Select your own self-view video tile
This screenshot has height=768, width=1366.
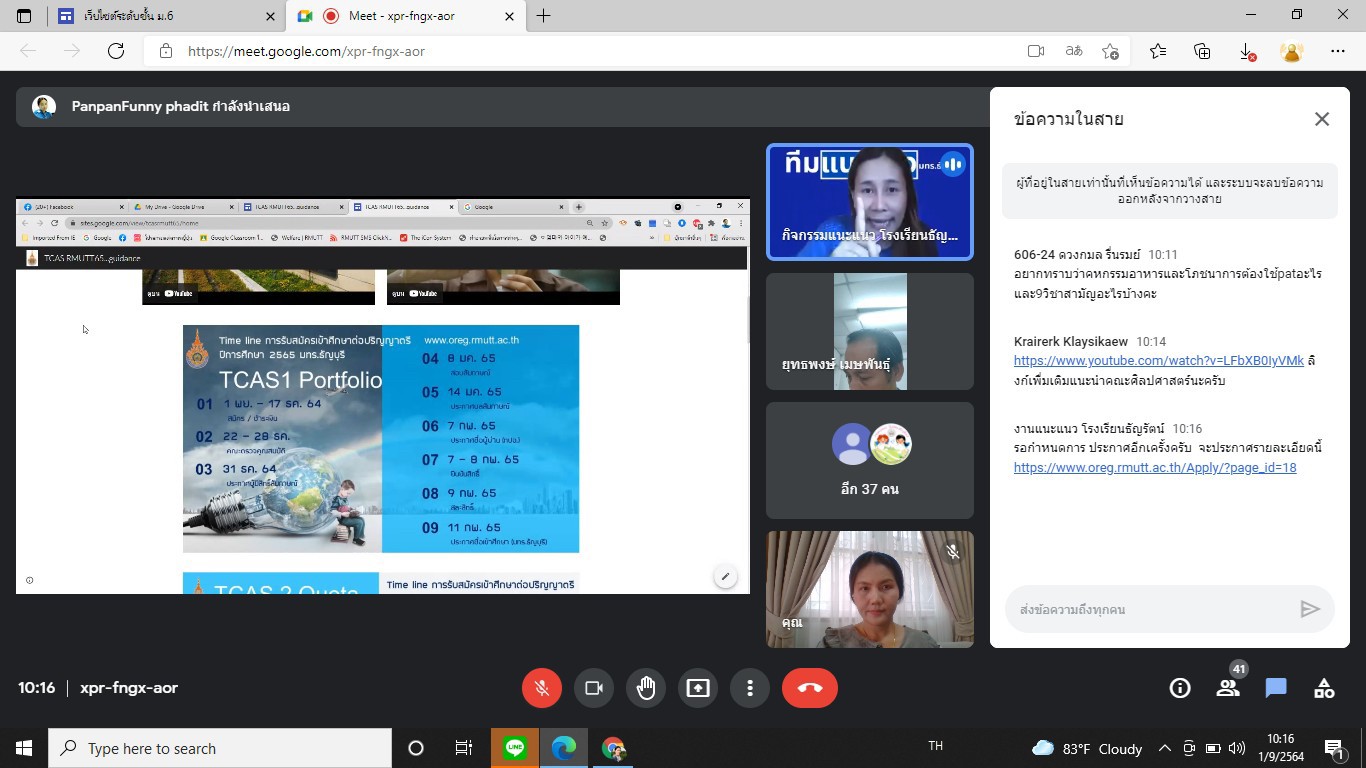870,589
